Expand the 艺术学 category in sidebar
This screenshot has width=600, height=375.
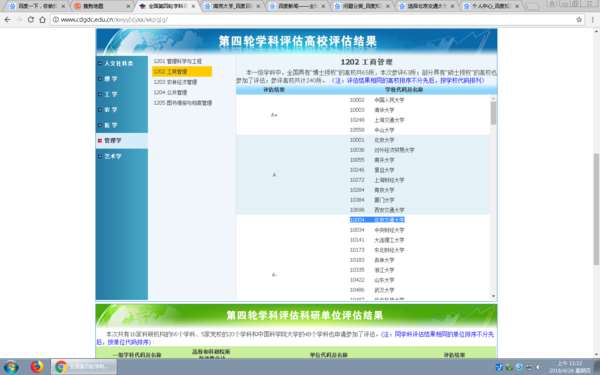click(112, 156)
